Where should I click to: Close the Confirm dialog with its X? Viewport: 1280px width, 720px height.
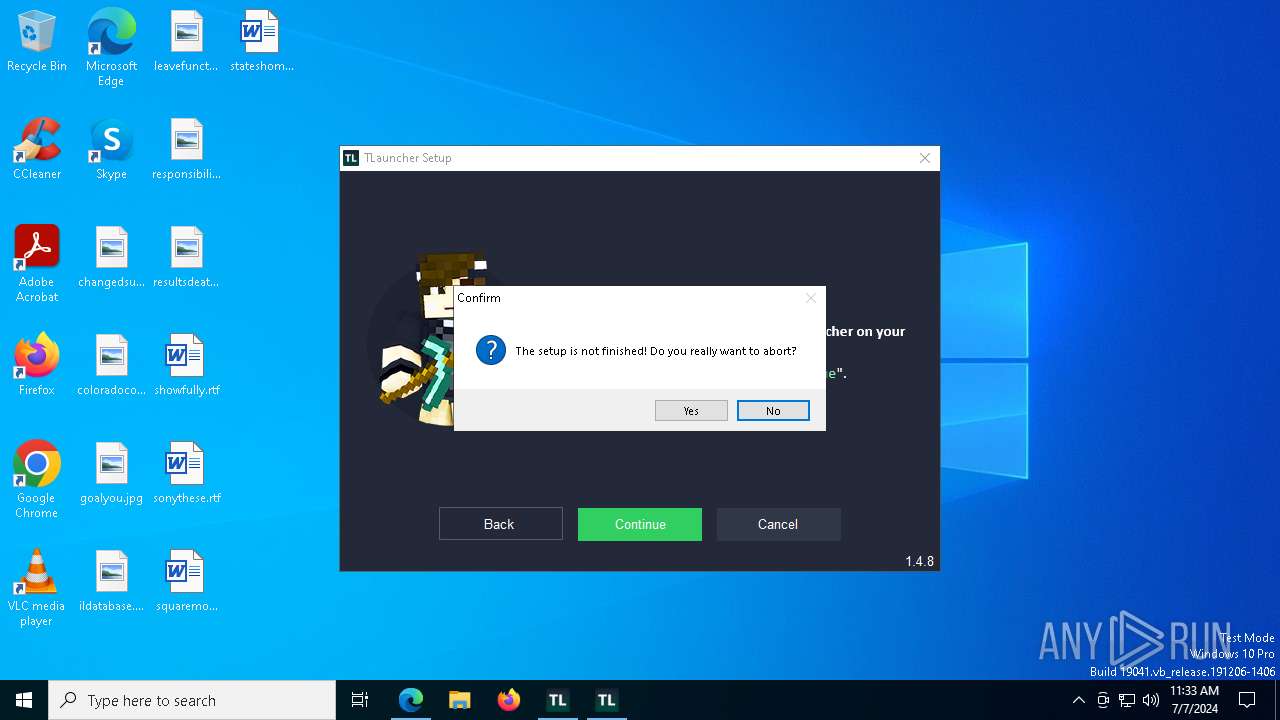click(x=811, y=298)
